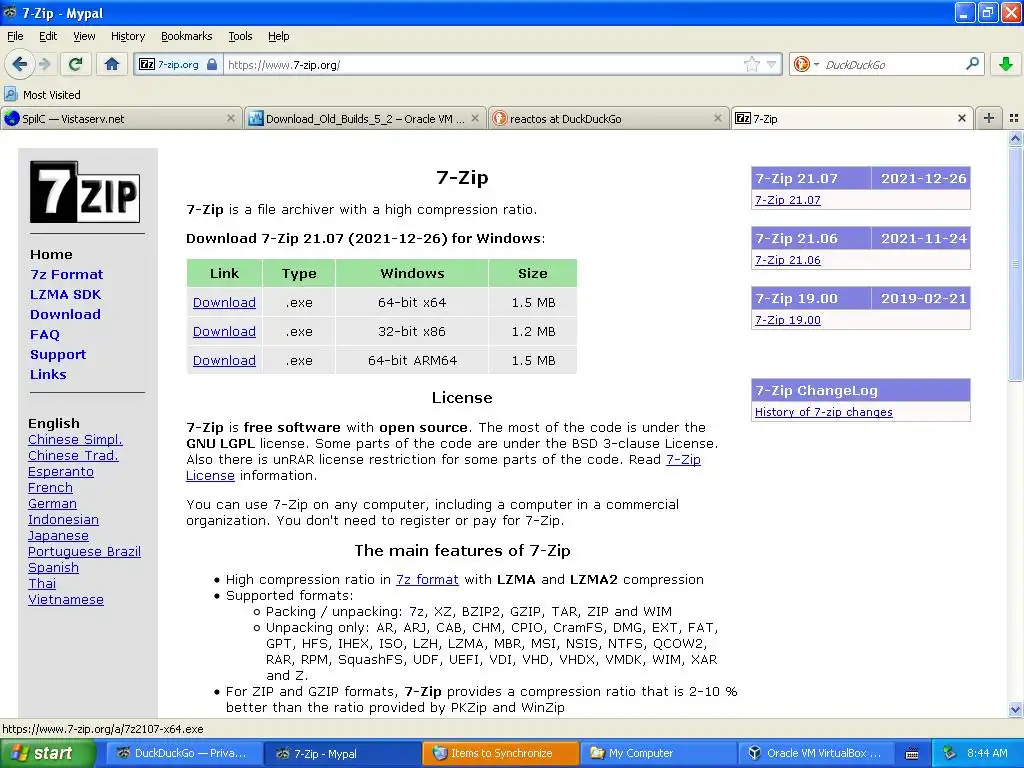Viewport: 1024px width, 768px height.
Task: Open the 7z Format sidebar link
Action: pos(67,274)
